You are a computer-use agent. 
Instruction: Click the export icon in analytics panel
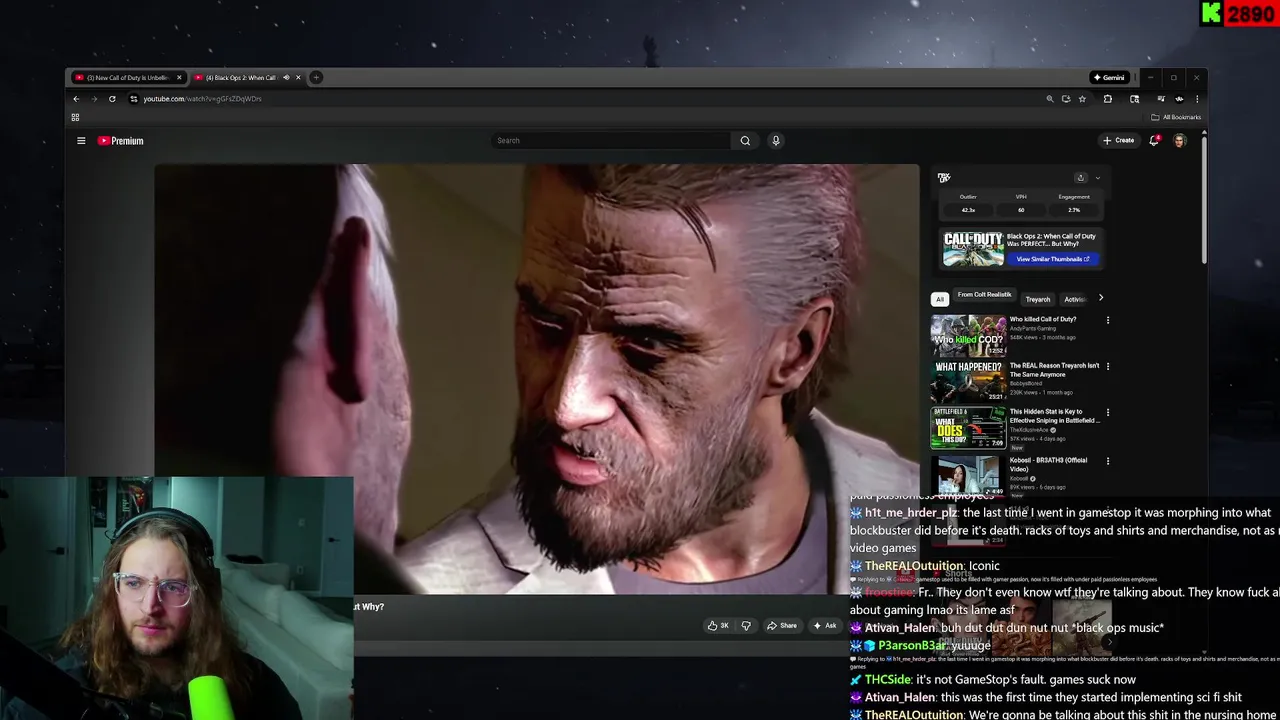coord(1080,178)
